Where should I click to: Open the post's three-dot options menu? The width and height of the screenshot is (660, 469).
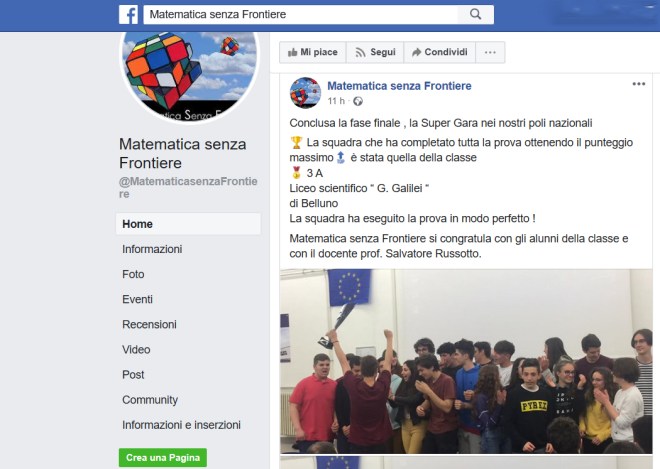[x=639, y=84]
